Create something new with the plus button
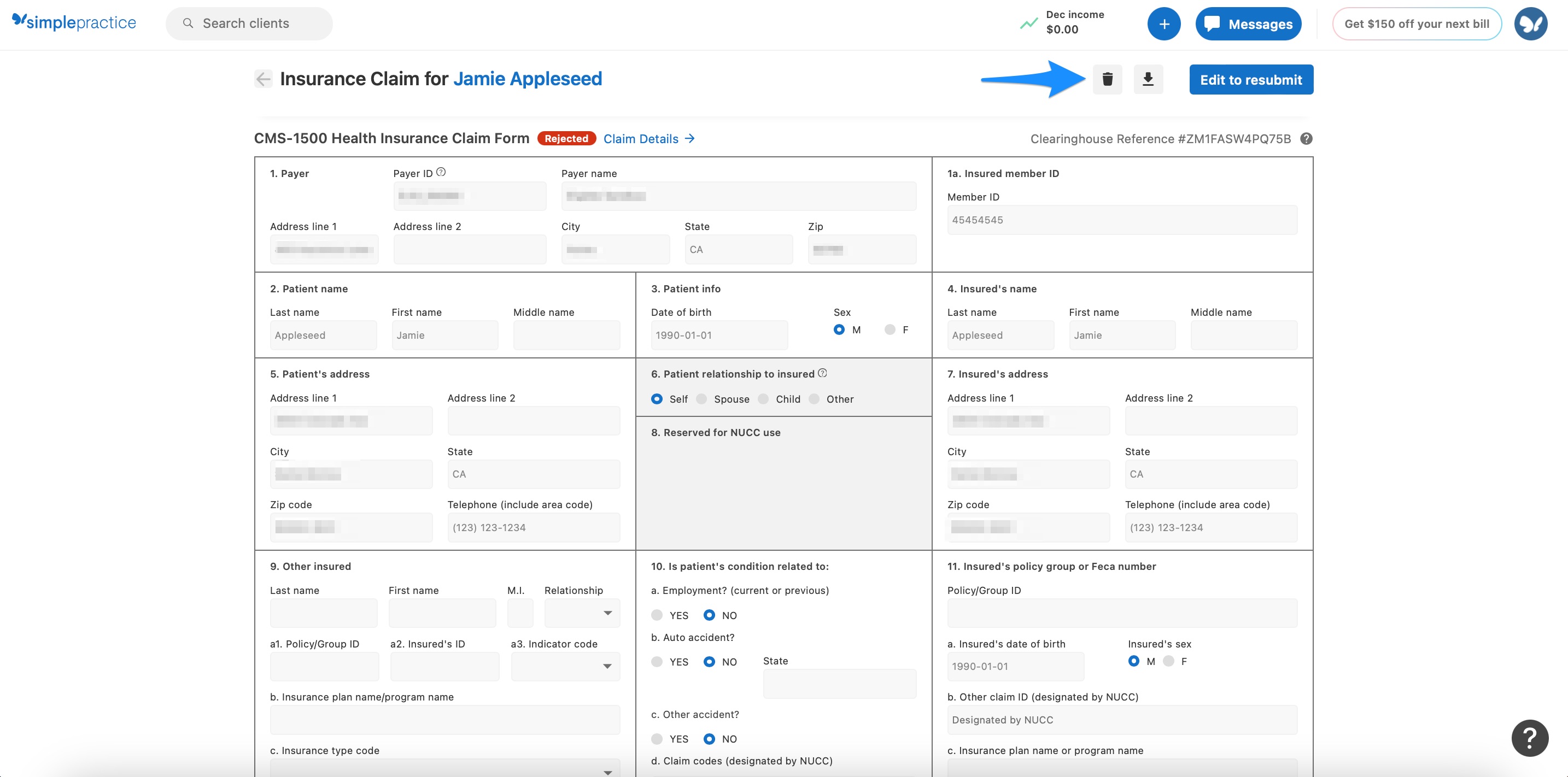This screenshot has height=777, width=1568. click(x=1164, y=23)
